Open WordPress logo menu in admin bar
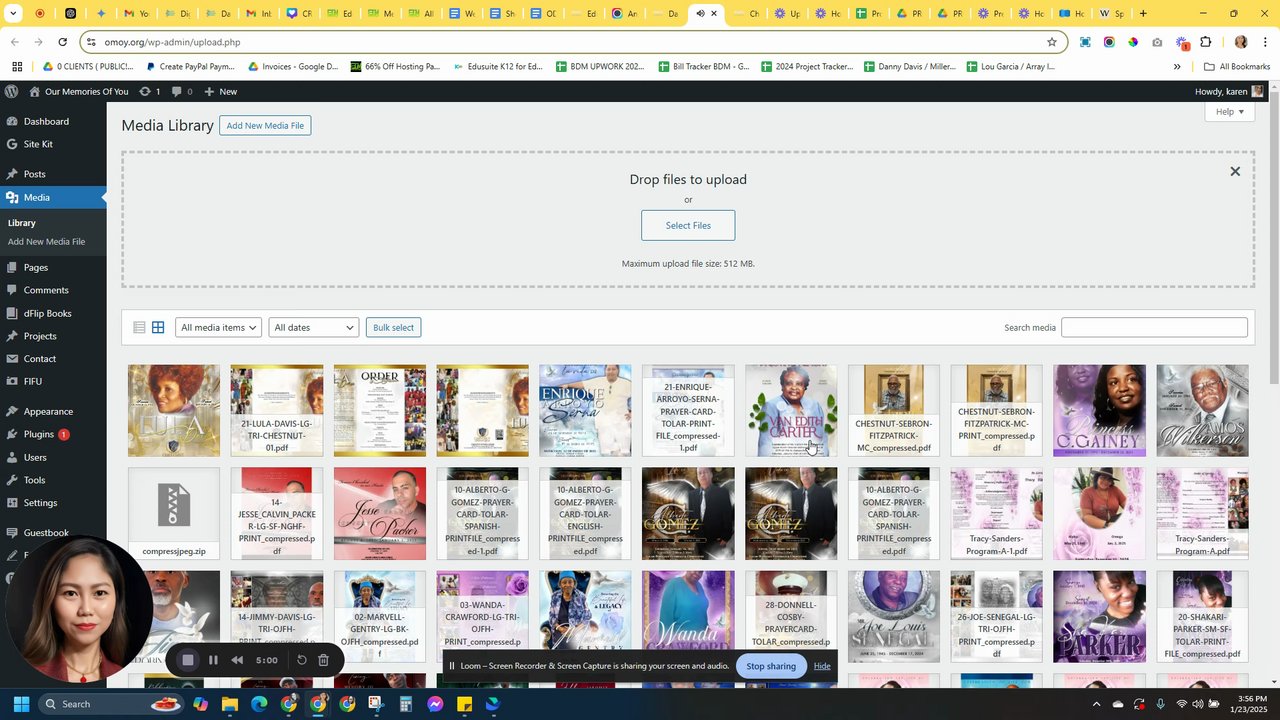Screen dimensions: 1280x720 (x=11, y=91)
